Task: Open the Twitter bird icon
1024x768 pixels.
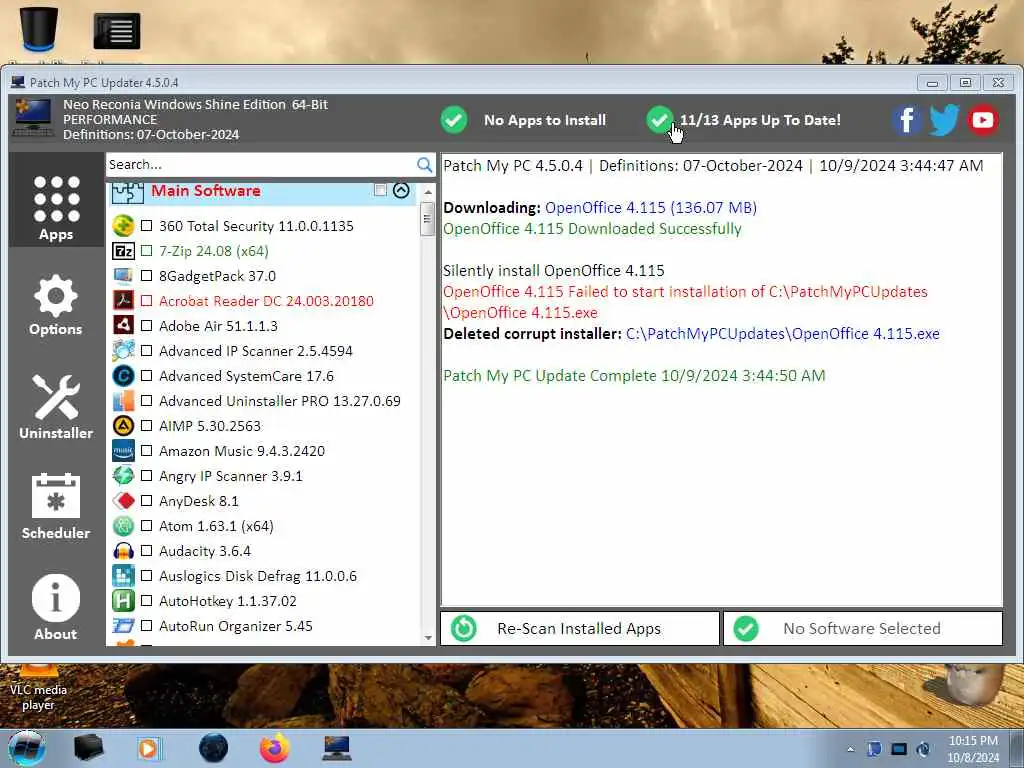Action: coord(944,120)
